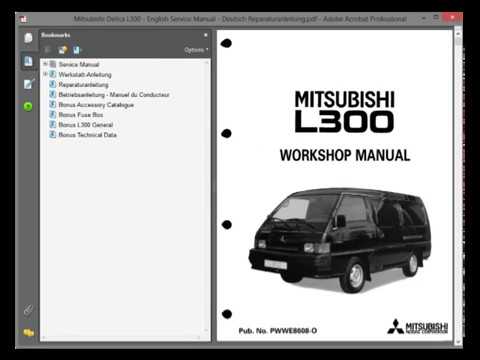
Task: Select the Bonus Fuse Box bookmark
Action: (81, 115)
